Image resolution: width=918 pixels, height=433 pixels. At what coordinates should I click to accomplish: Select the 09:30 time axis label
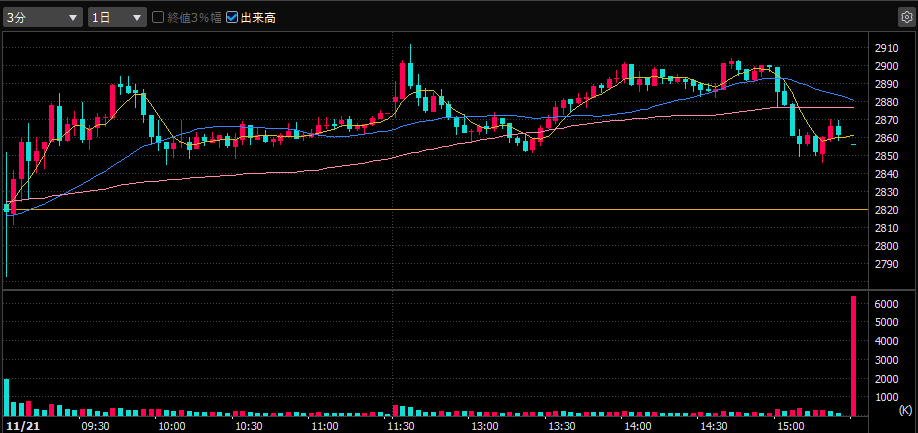point(95,425)
